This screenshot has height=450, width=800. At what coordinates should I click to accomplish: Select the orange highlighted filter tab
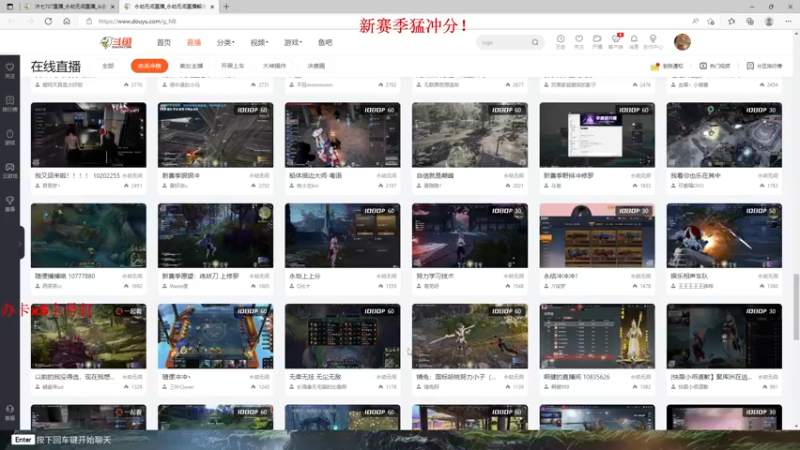tap(149, 66)
